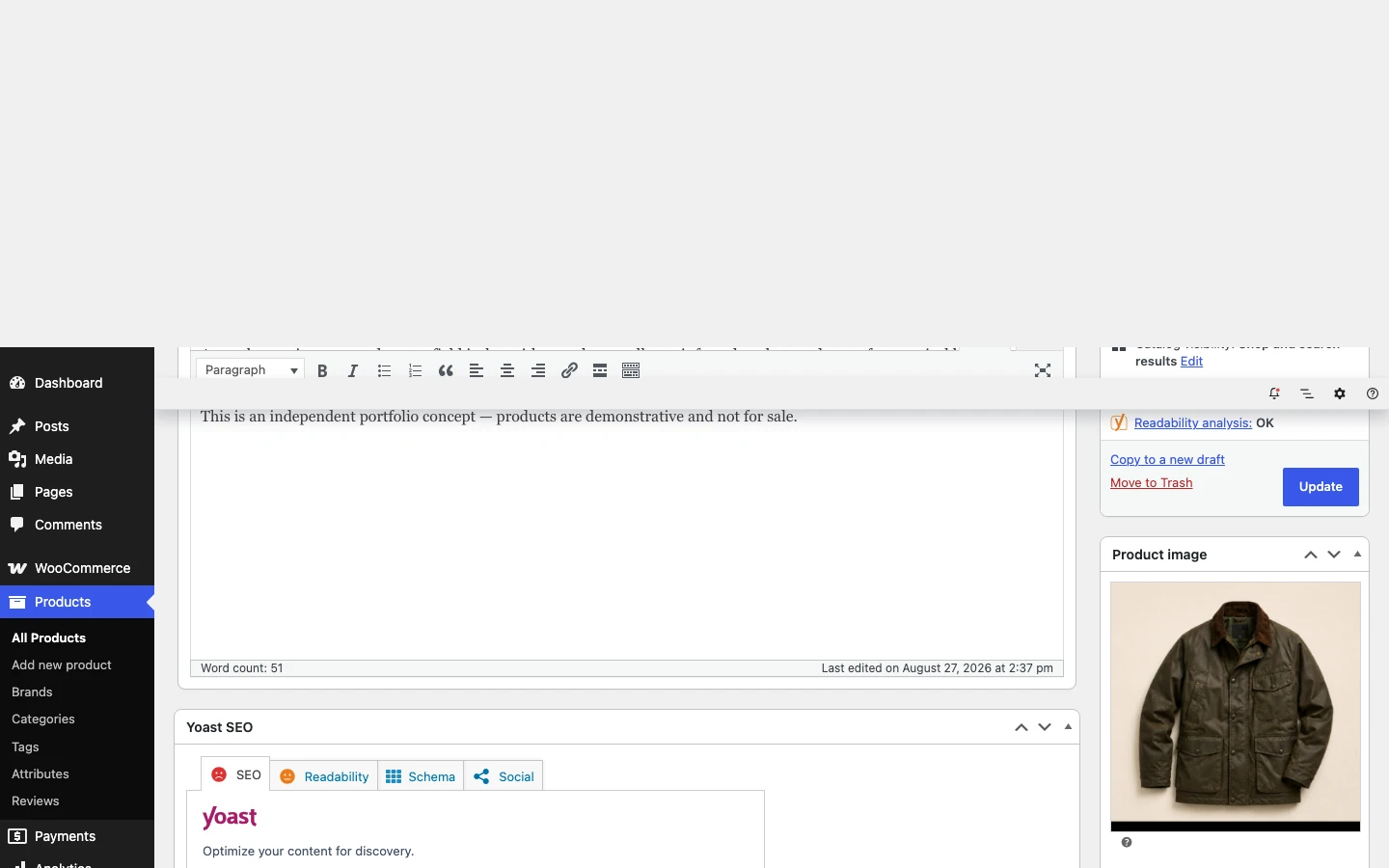The image size is (1389, 868).
Task: Apply bold formatting in editor toolbar
Action: click(322, 370)
